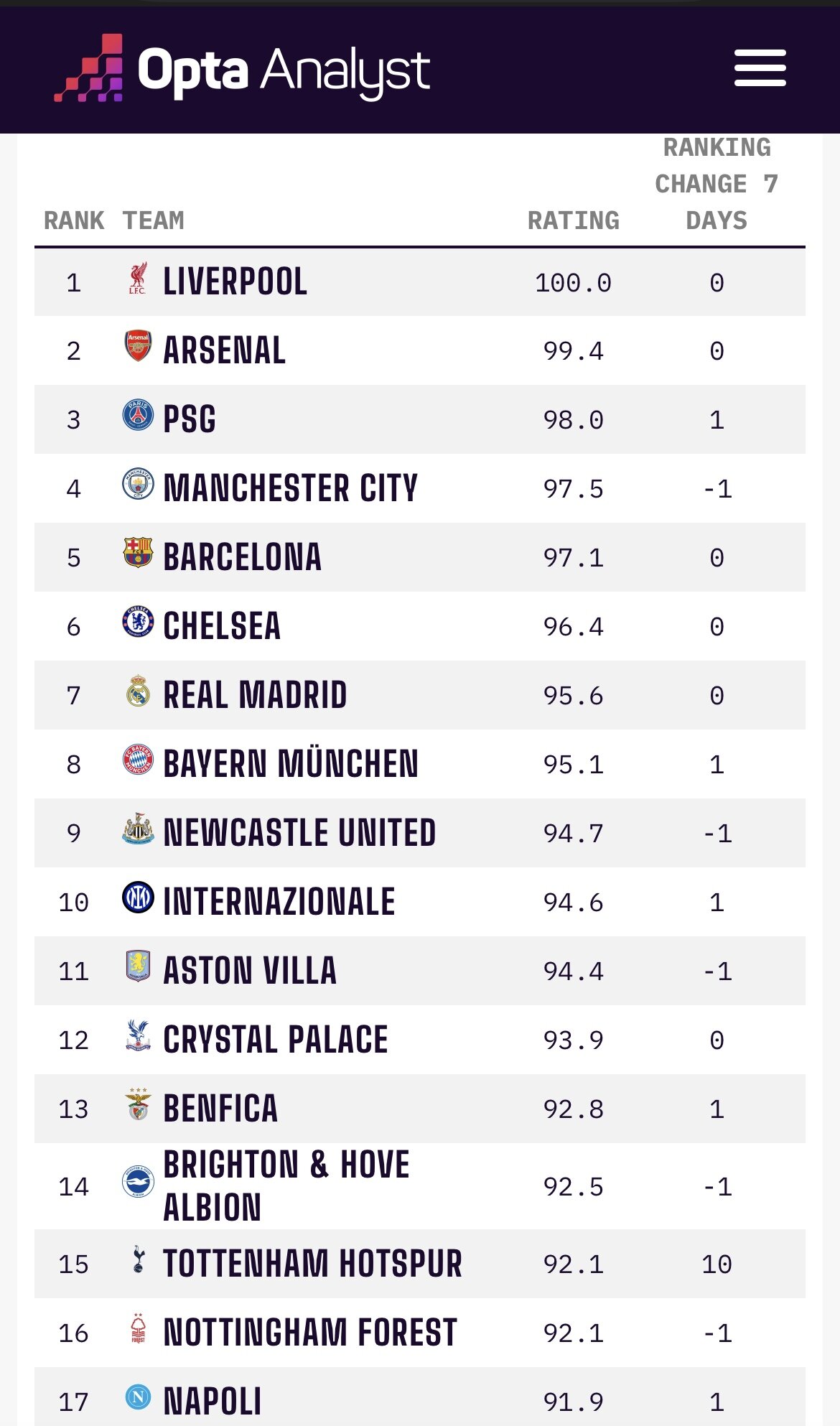Viewport: 840px width, 1426px height.
Task: Click the Real Madrid crest
Action: 138,691
